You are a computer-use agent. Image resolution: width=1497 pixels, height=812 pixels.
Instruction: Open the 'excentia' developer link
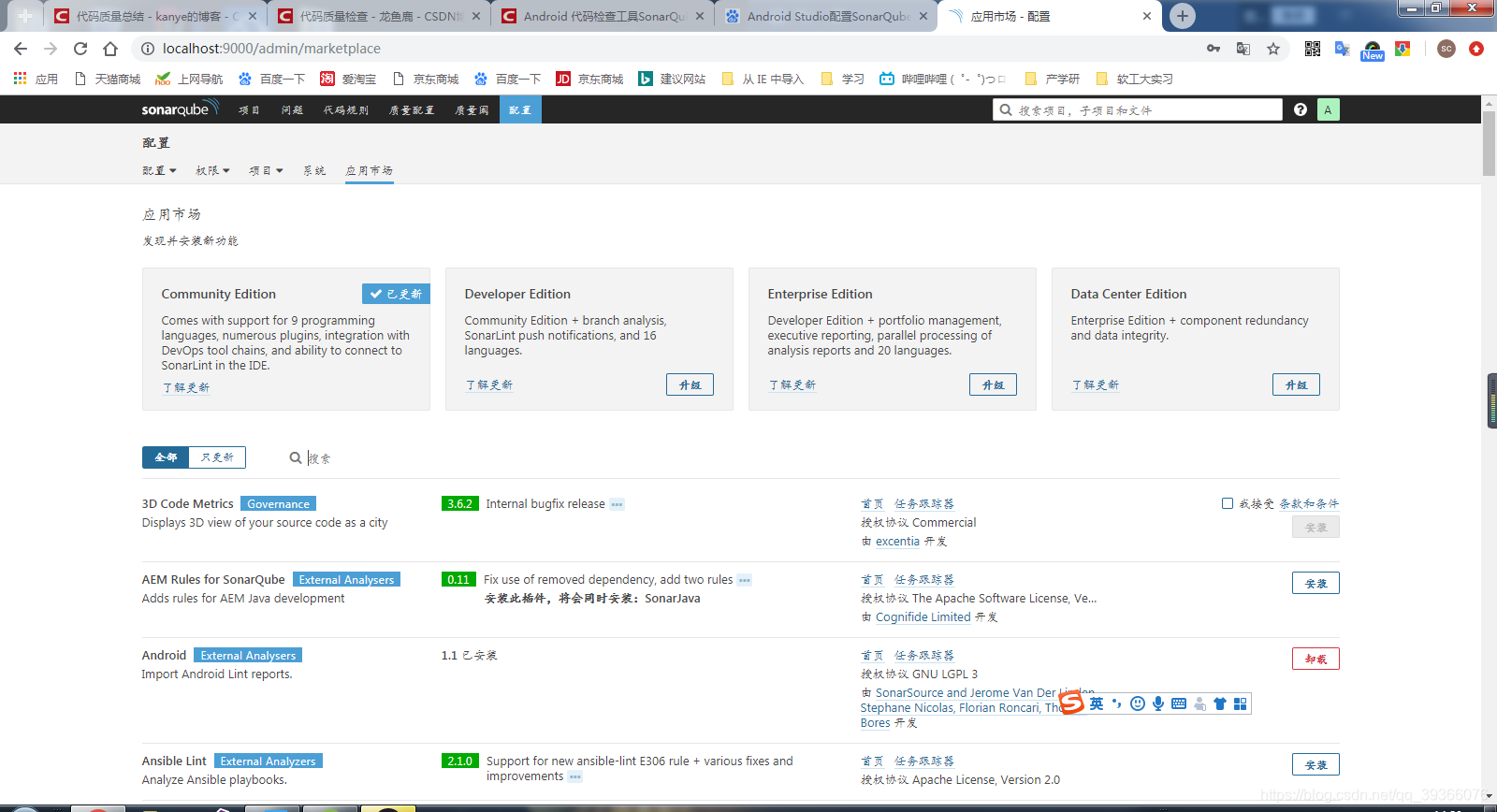tap(897, 541)
